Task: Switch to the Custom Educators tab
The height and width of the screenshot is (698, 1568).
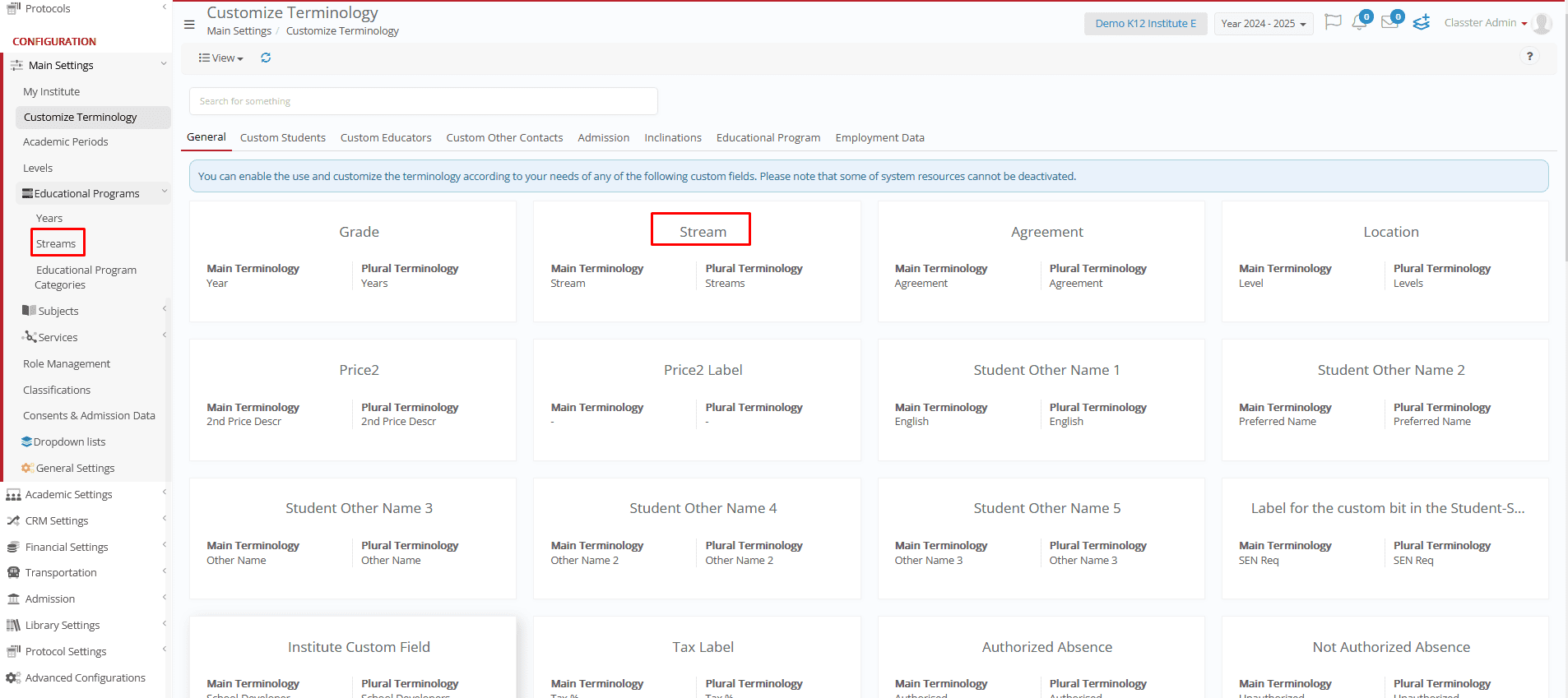Action: 386,138
